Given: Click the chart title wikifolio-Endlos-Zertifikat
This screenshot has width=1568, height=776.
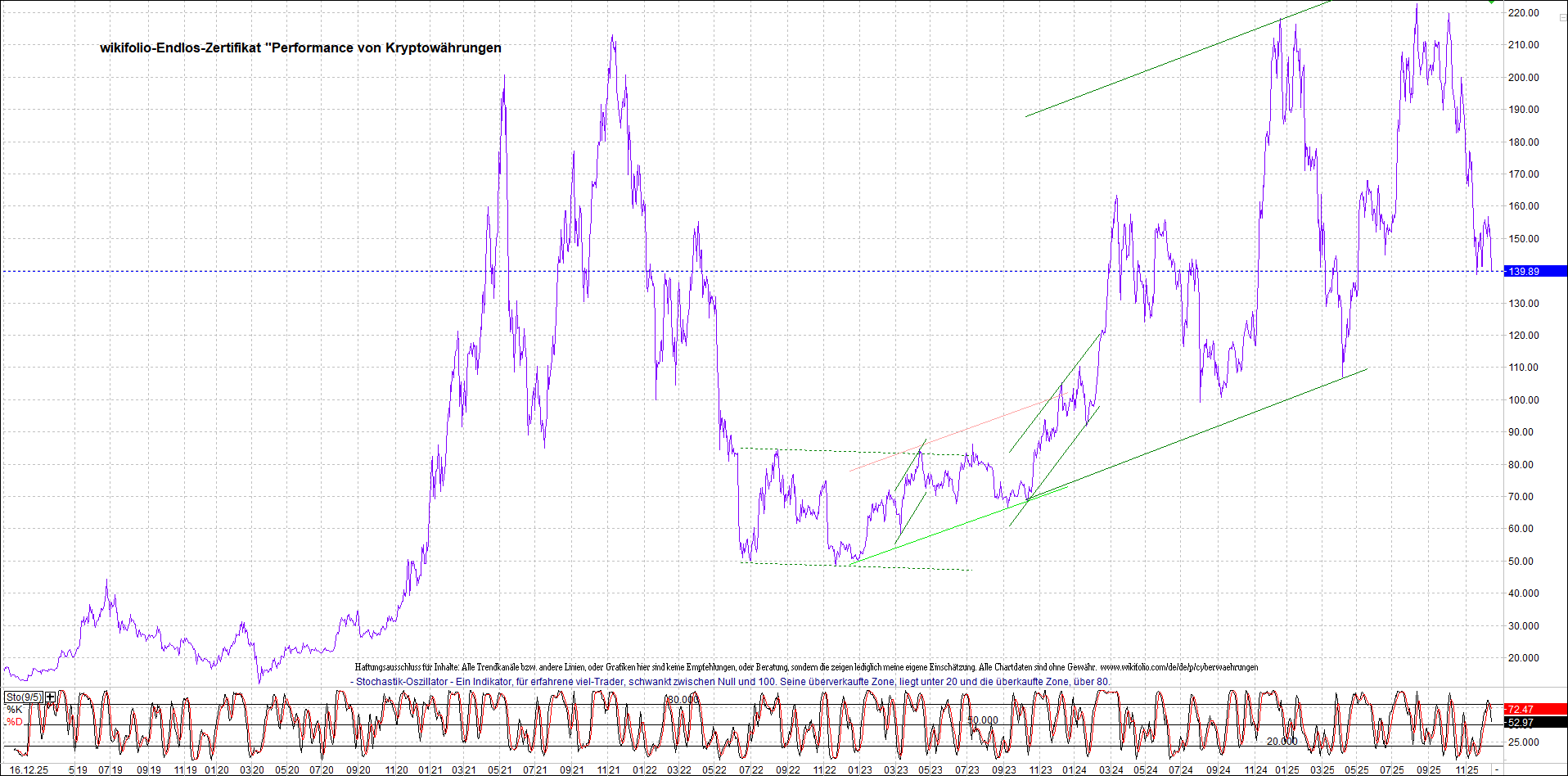Looking at the screenshot, I should (x=300, y=47).
